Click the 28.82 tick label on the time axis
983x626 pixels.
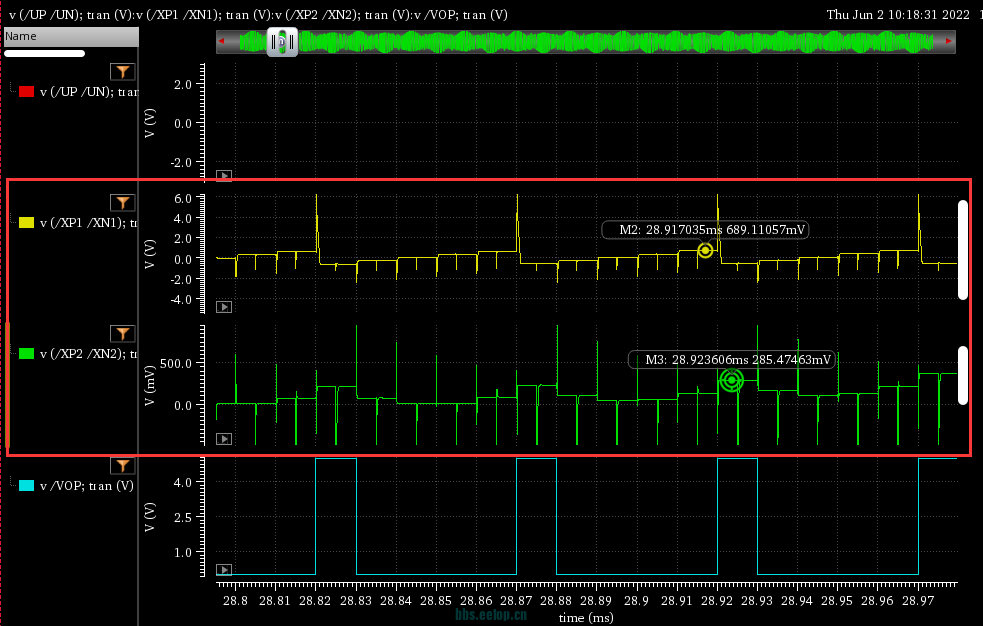point(315,601)
